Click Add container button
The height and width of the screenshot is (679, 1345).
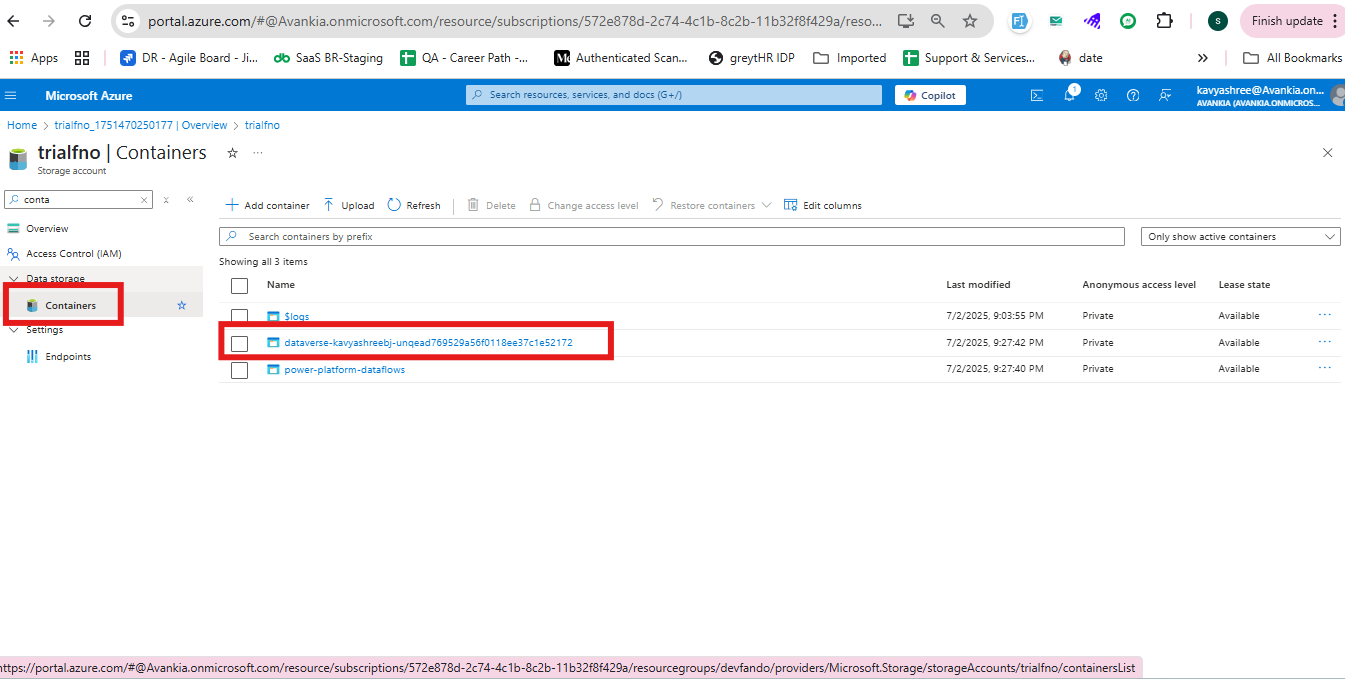point(267,205)
